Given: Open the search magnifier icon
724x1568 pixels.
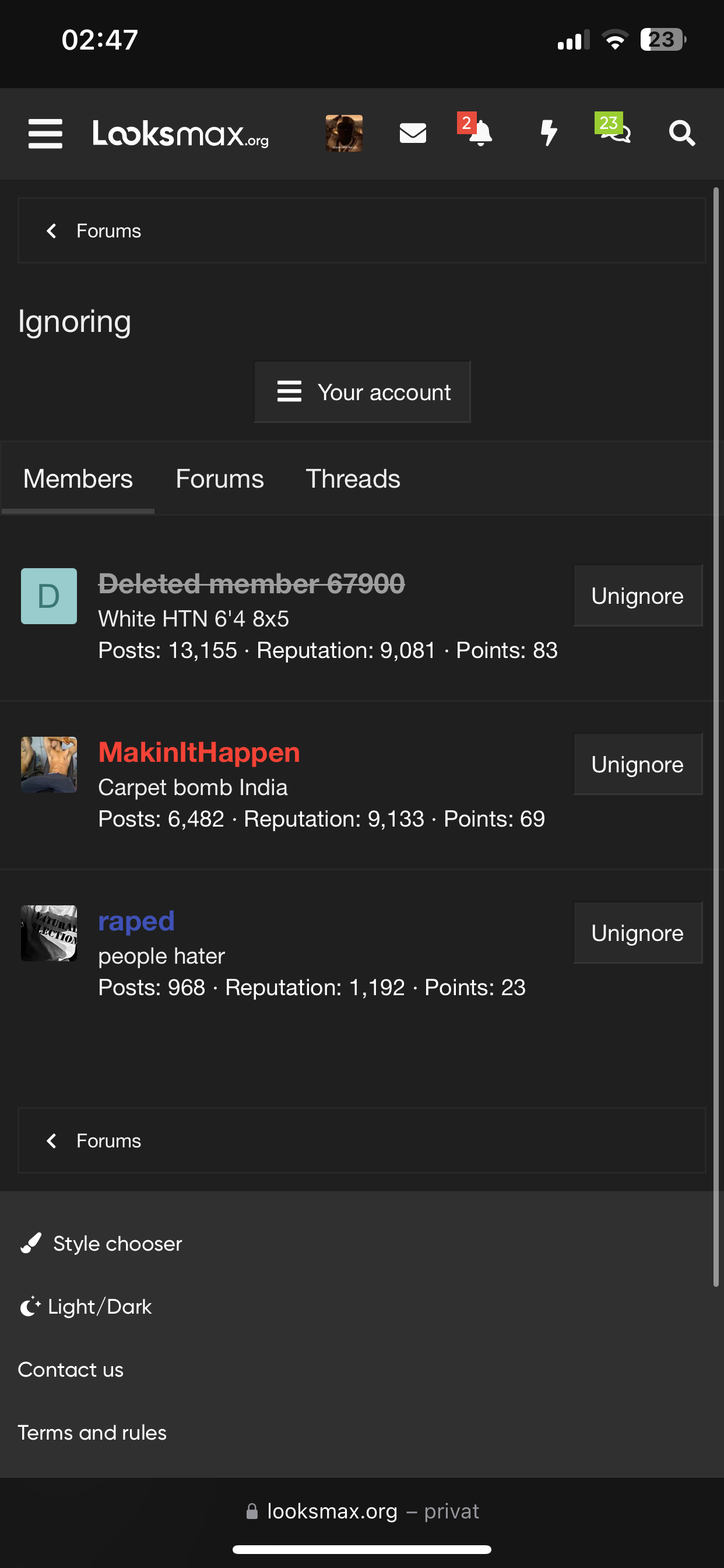Looking at the screenshot, I should (681, 134).
